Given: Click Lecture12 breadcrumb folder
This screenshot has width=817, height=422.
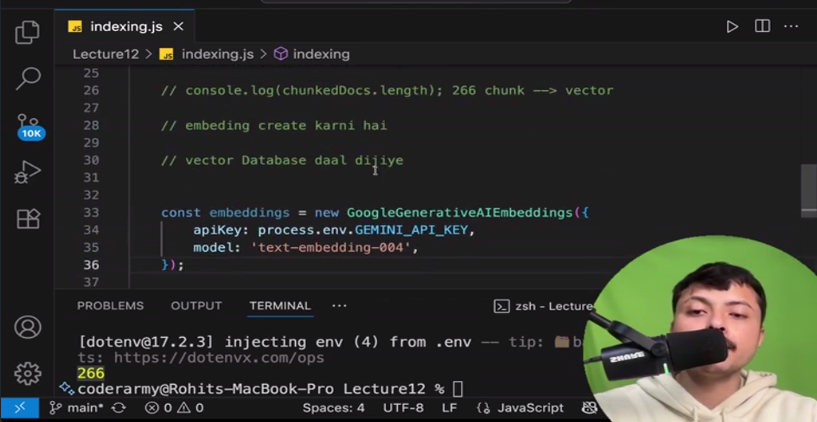Looking at the screenshot, I should coord(106,54).
